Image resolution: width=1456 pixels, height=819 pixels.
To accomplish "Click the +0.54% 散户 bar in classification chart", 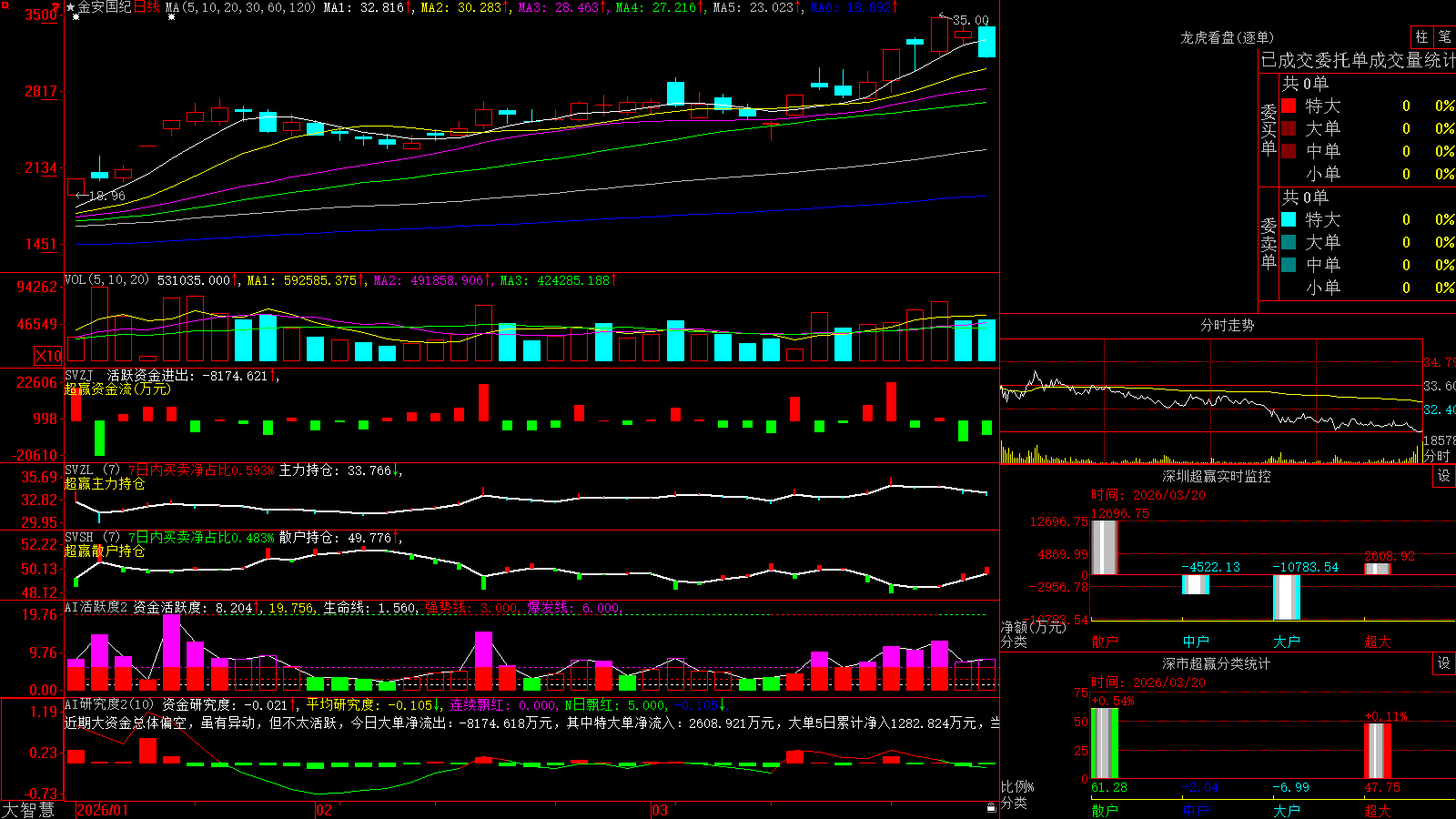I will tap(1105, 743).
